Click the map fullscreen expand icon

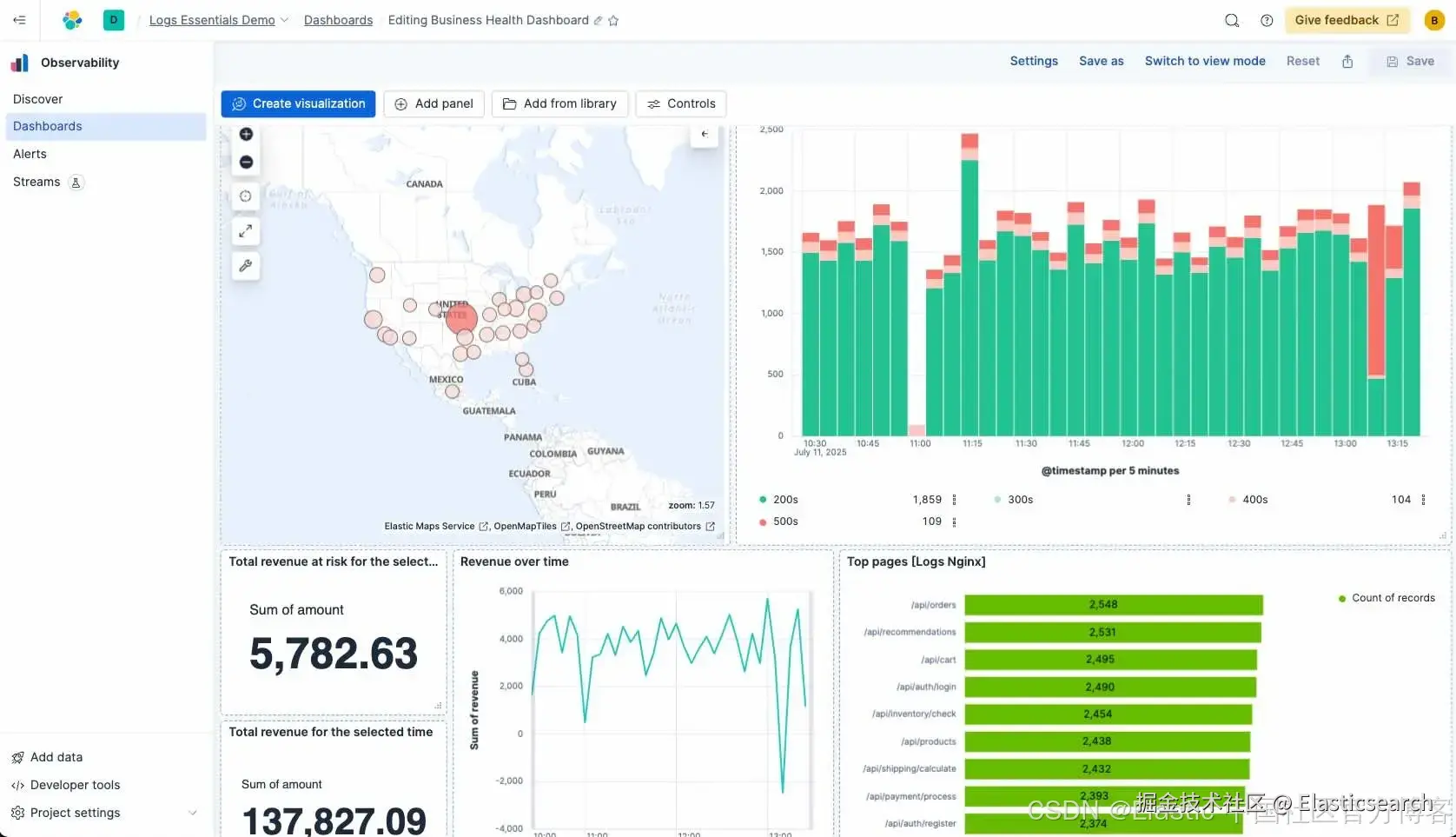(246, 231)
